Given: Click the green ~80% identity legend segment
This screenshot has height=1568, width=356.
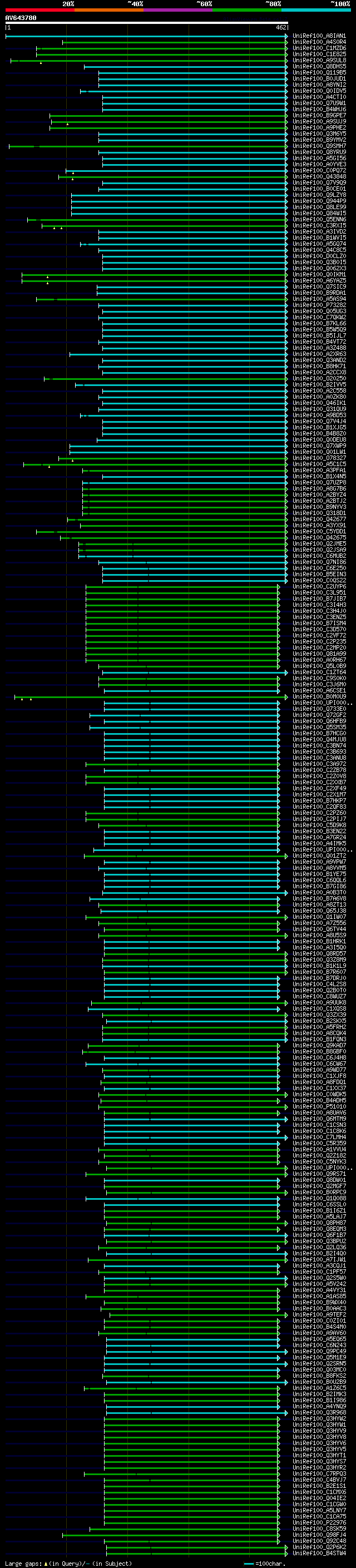Looking at the screenshot, I should (x=247, y=11).
